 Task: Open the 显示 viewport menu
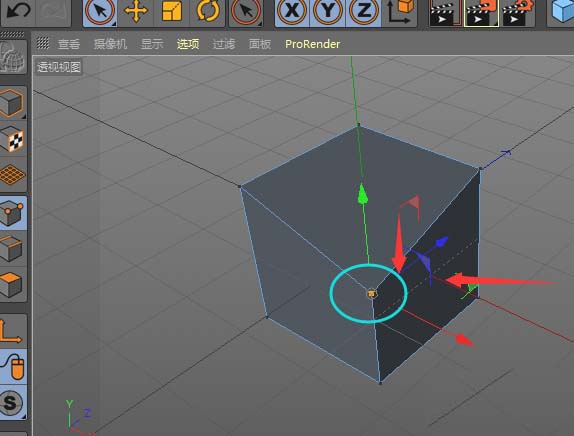[x=152, y=44]
